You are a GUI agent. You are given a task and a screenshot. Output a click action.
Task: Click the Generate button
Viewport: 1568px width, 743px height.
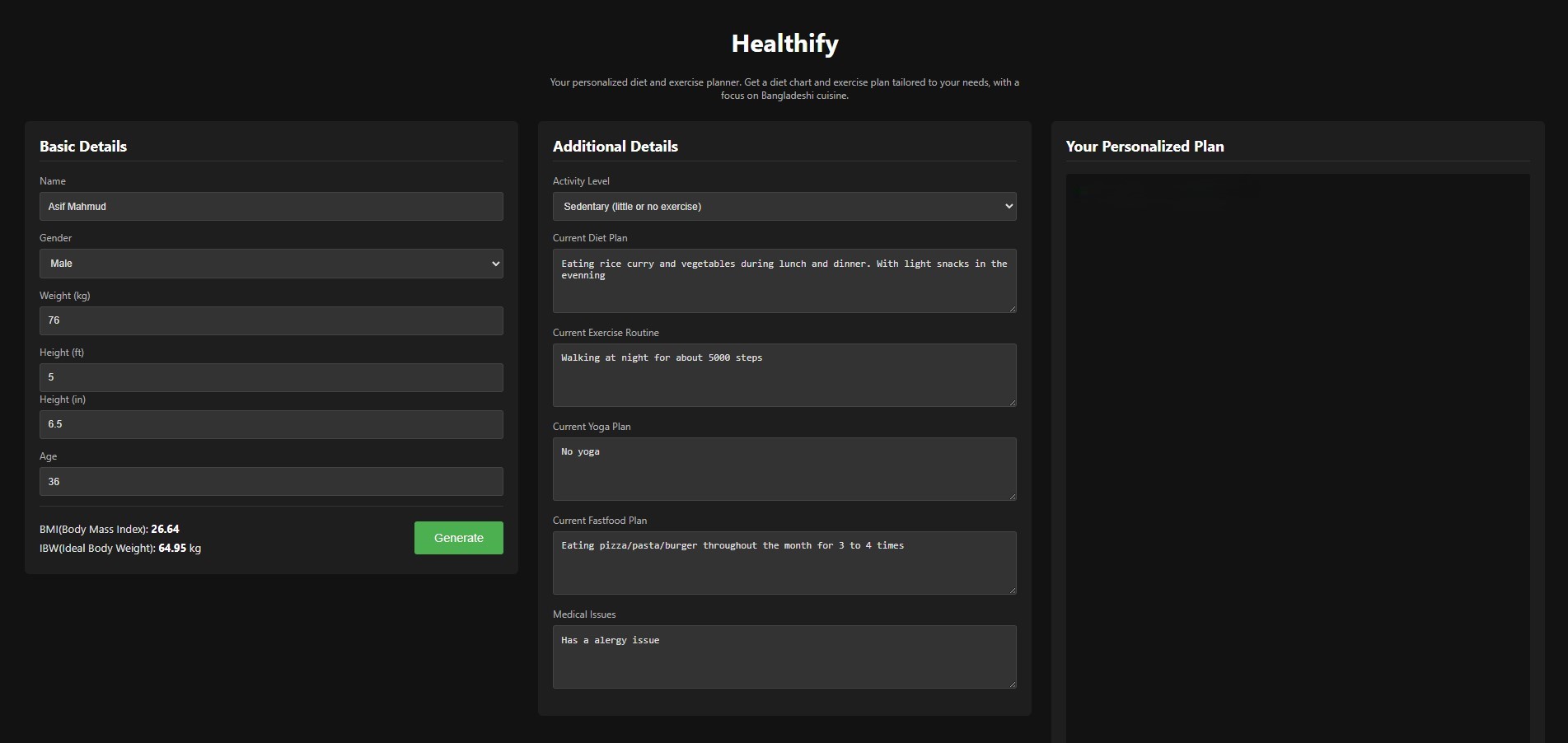click(x=458, y=538)
